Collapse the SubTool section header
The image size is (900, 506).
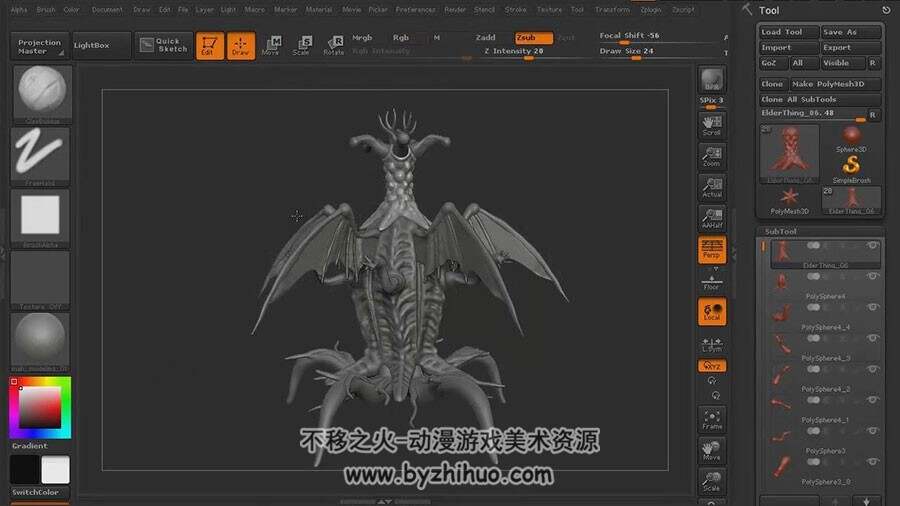coord(781,231)
